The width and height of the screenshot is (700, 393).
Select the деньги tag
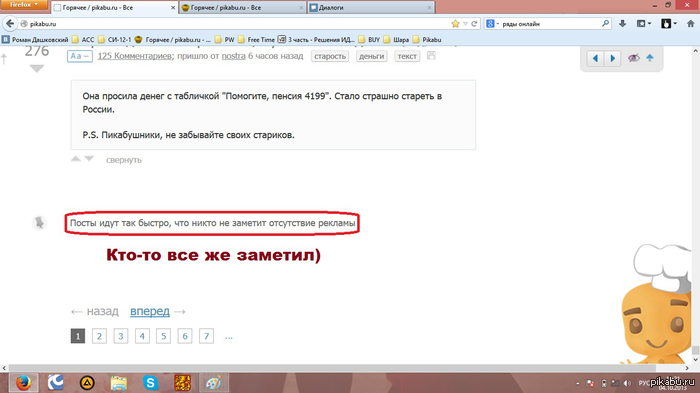(x=371, y=56)
